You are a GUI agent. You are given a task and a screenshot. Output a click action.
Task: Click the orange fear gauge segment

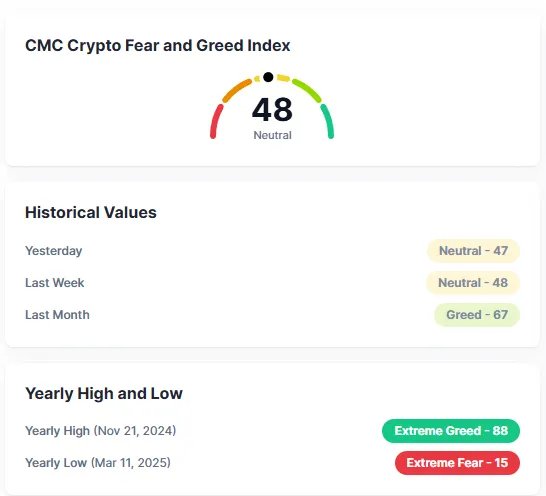(237, 91)
